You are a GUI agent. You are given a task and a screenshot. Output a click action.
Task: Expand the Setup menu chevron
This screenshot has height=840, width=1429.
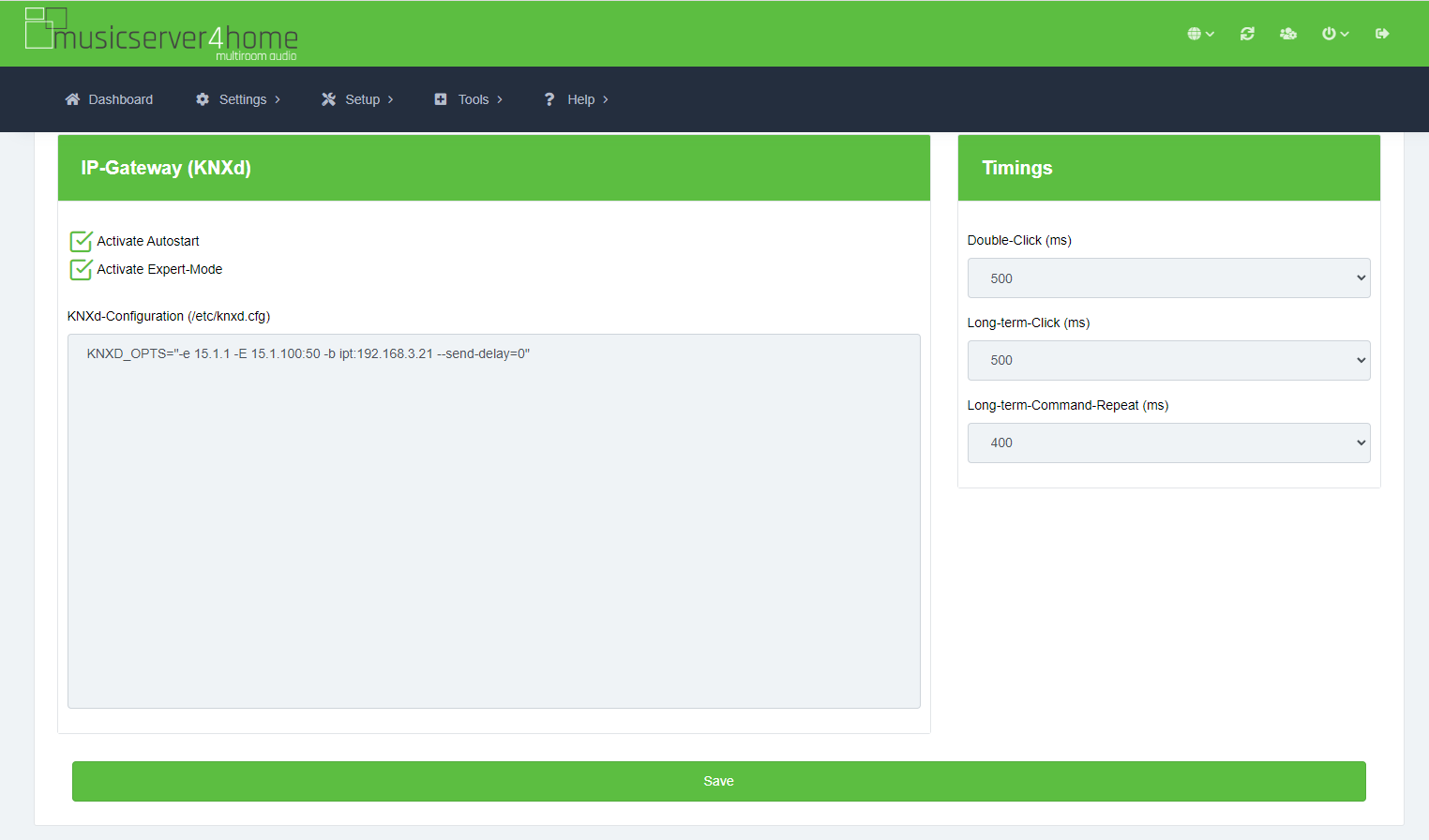(391, 99)
